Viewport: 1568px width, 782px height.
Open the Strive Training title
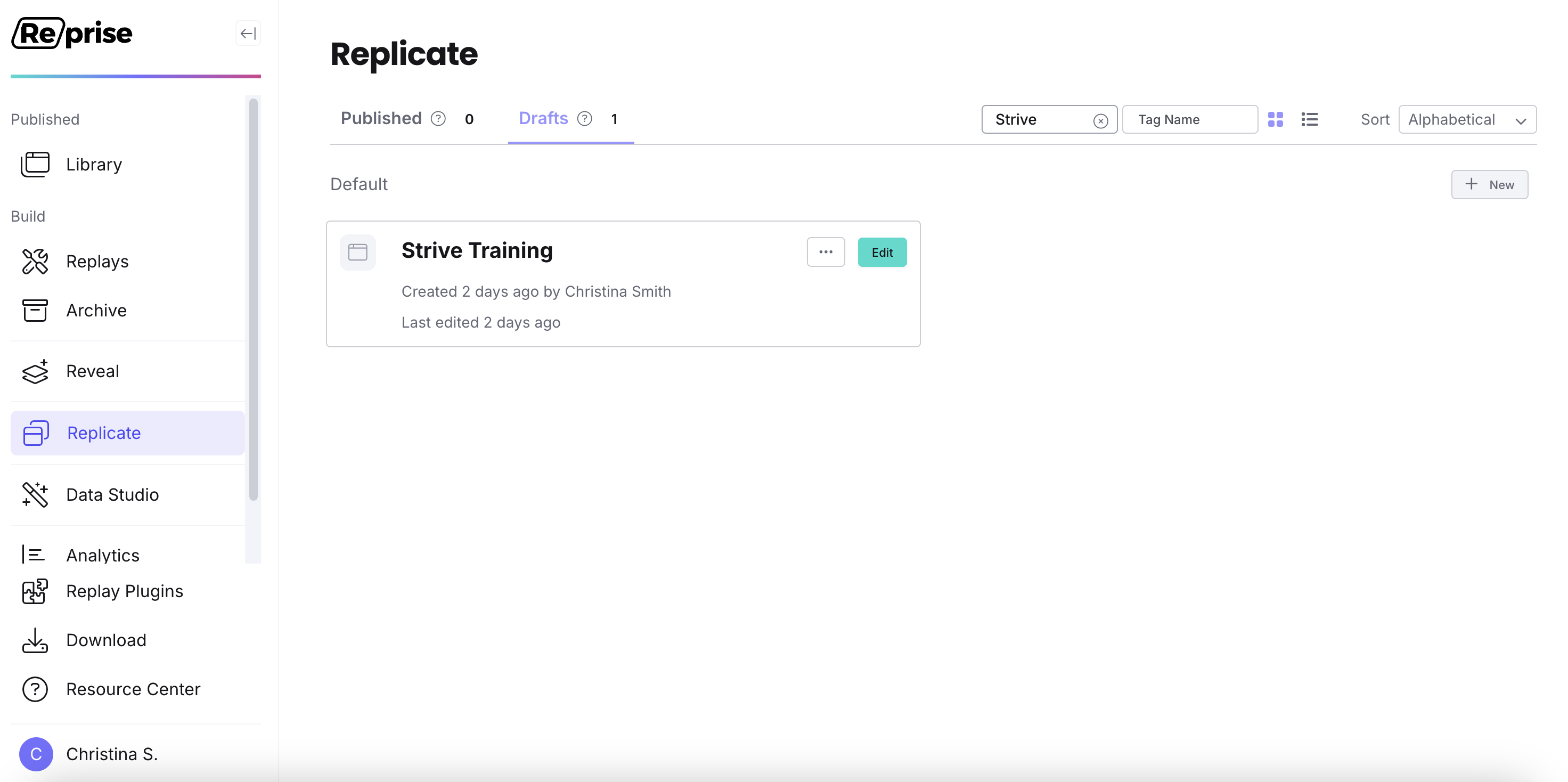coord(477,250)
